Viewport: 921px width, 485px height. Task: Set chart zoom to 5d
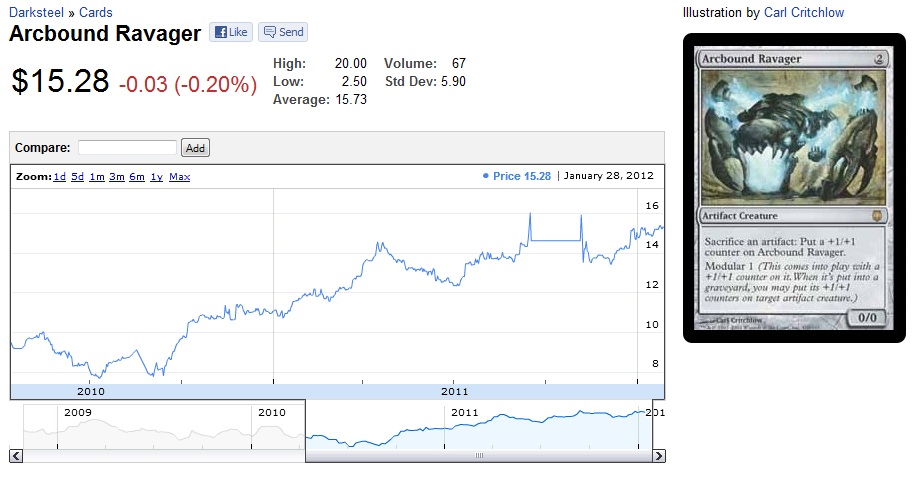coord(77,177)
